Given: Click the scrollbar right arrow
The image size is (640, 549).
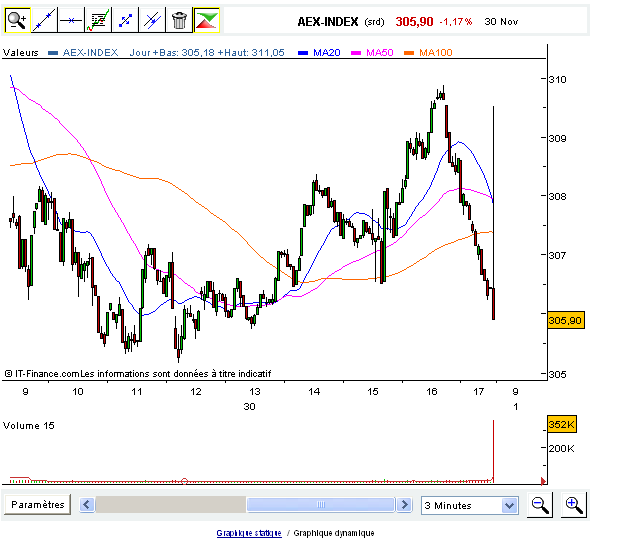Looking at the screenshot, I should coord(404,505).
